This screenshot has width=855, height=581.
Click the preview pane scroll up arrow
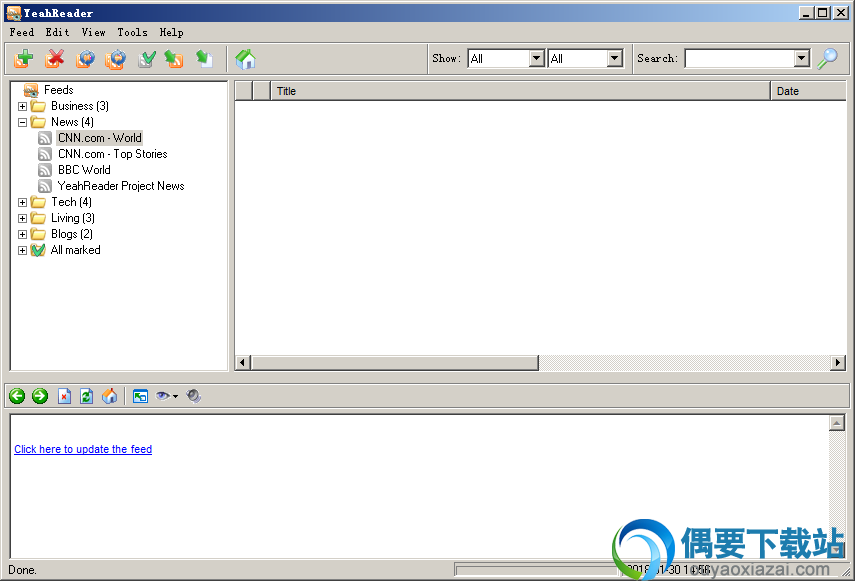(836, 423)
